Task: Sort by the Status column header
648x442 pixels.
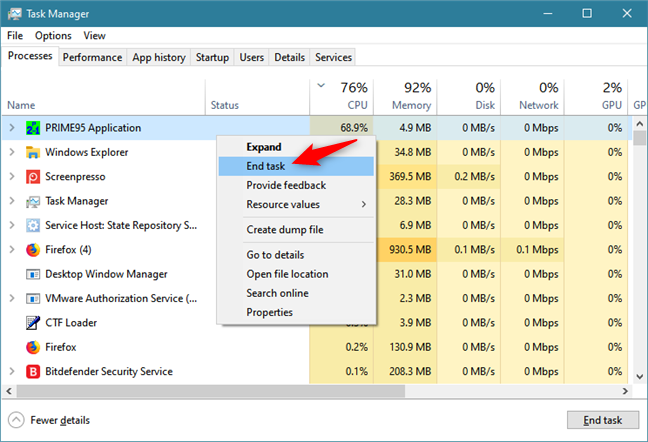Action: pos(257,97)
